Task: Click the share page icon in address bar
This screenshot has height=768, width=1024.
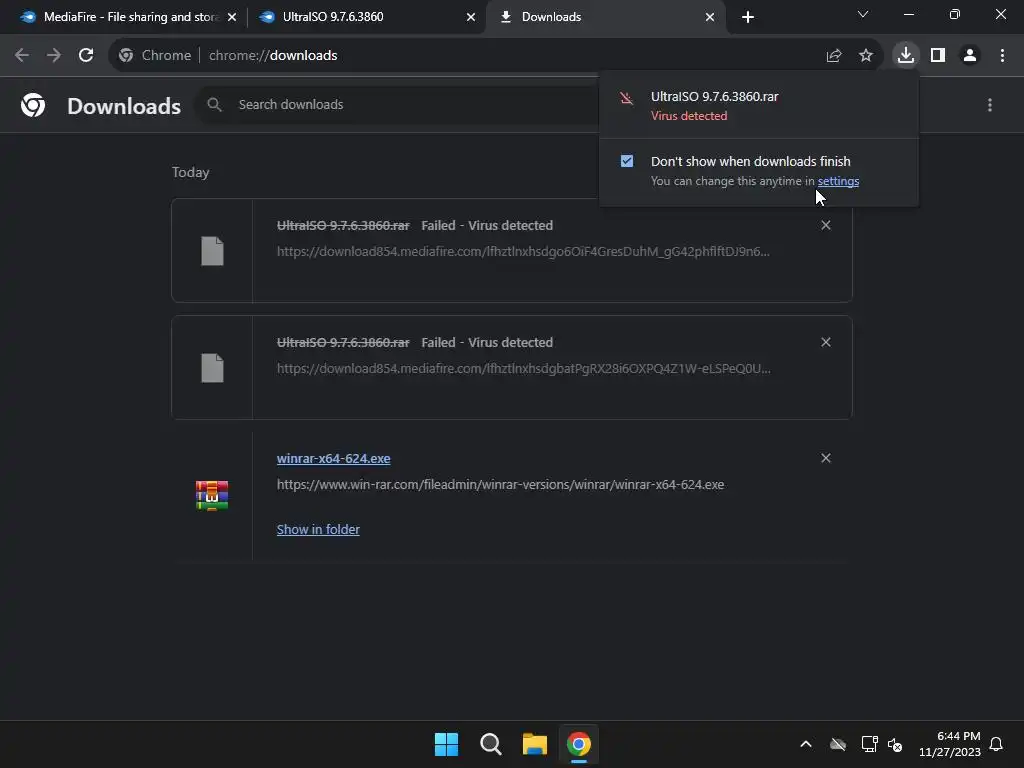Action: coord(833,56)
